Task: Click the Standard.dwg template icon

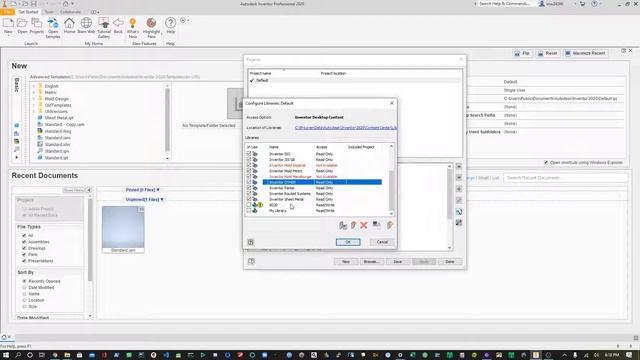Action: pyautogui.click(x=40, y=131)
